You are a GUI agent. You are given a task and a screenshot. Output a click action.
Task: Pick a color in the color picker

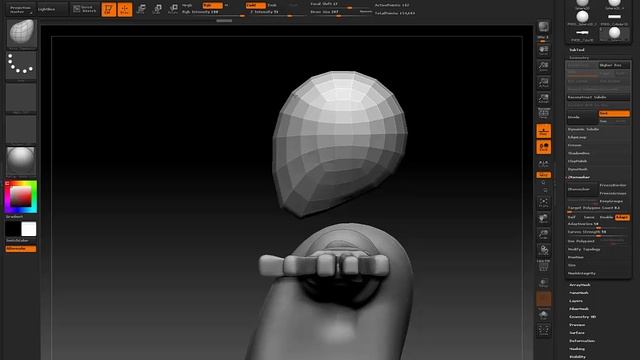click(x=20, y=197)
